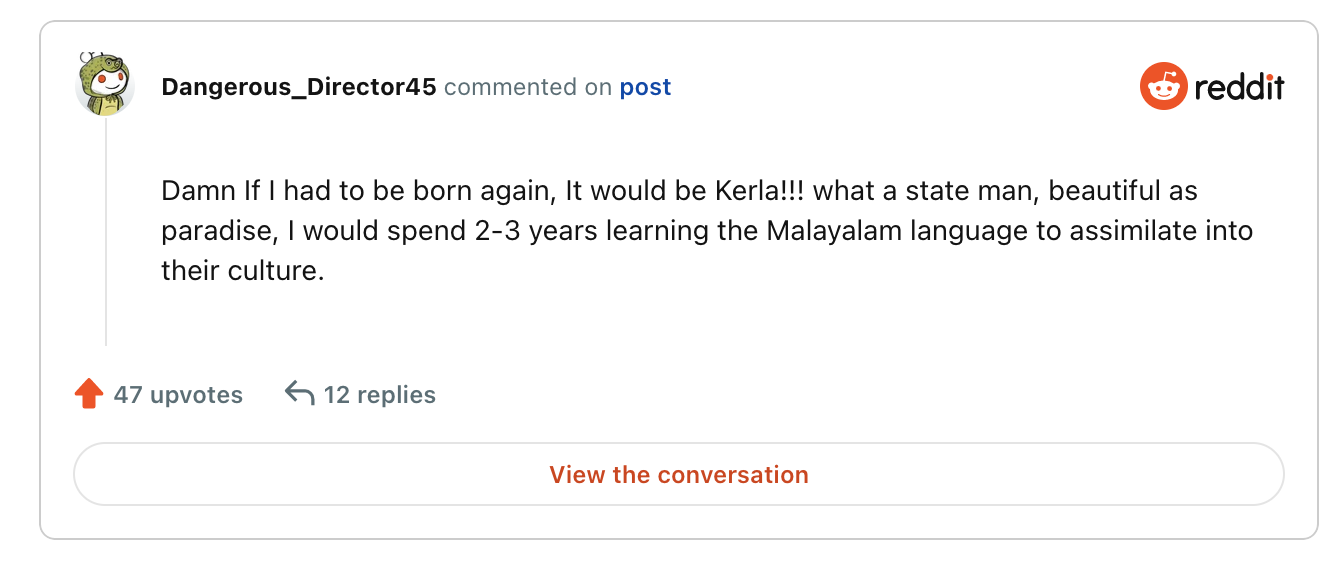Open the "12 replies" label
Image resolution: width=1342 pixels, height=576 pixels.
[380, 394]
